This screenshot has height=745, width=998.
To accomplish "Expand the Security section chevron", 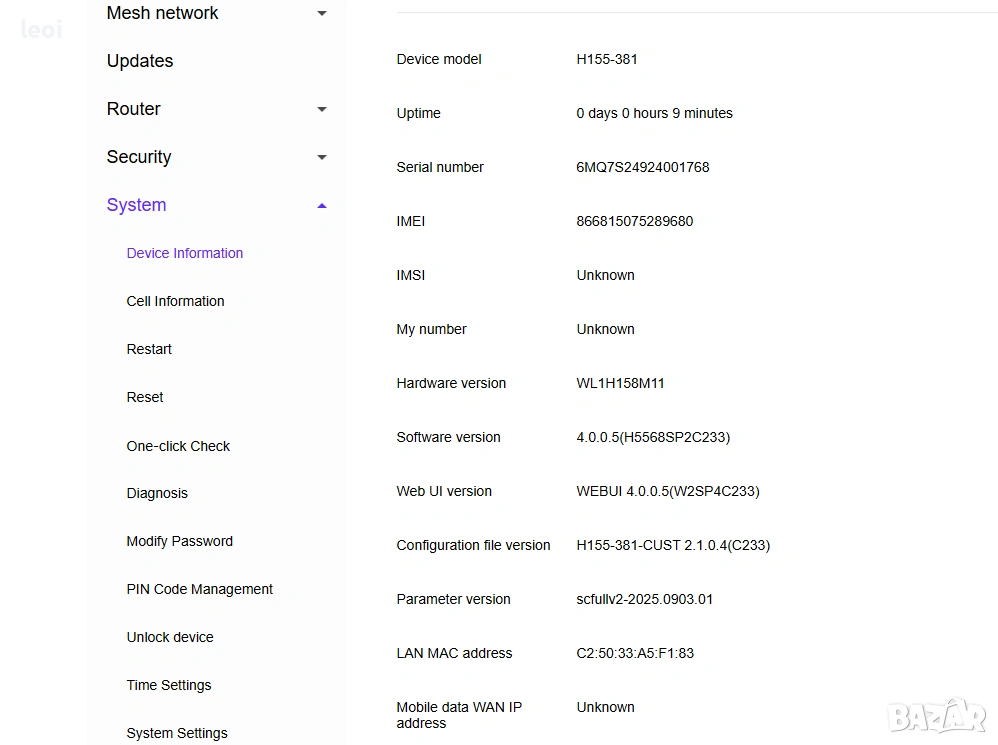I will (x=321, y=157).
